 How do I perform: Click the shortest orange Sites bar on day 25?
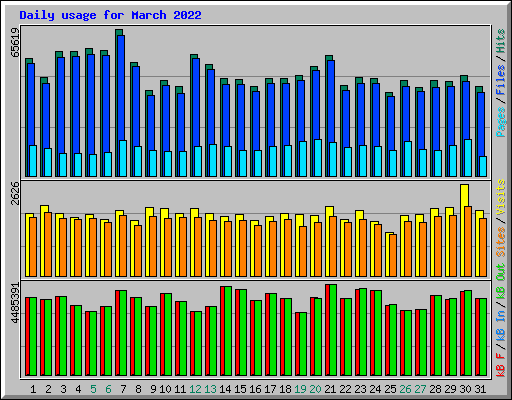(x=393, y=256)
